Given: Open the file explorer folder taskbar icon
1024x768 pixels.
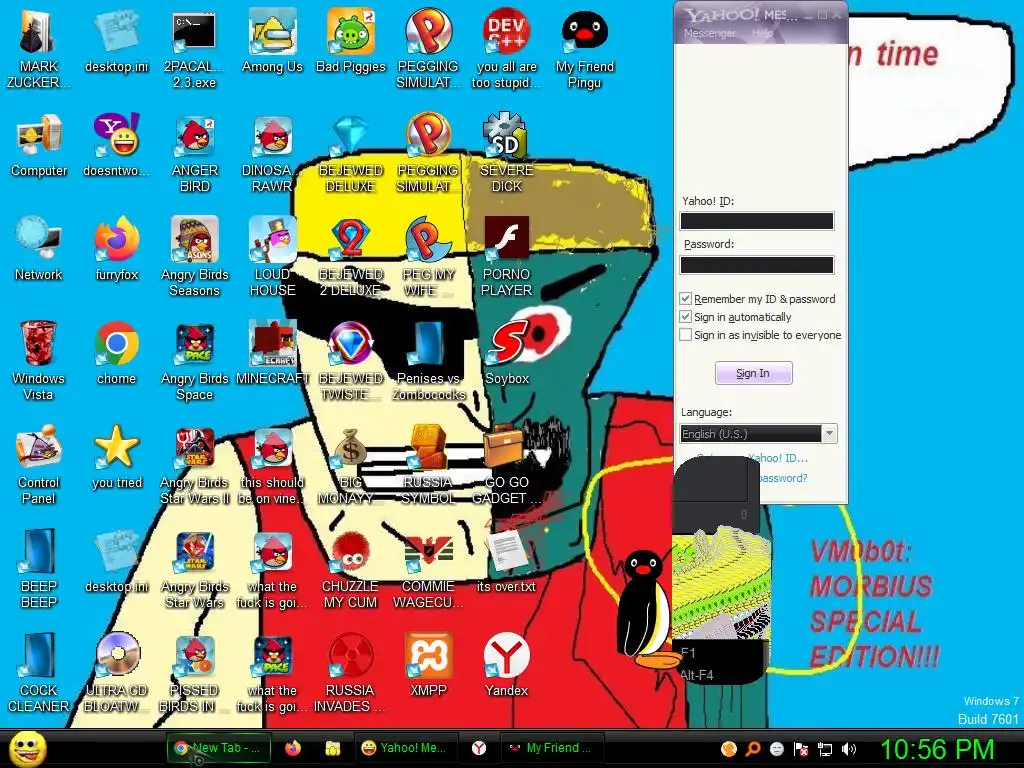Looking at the screenshot, I should click(x=332, y=748).
